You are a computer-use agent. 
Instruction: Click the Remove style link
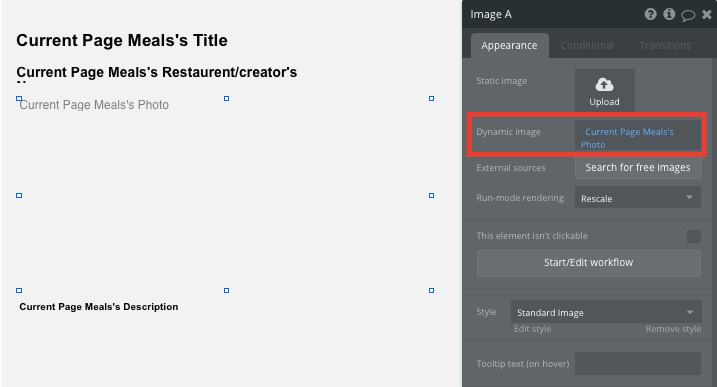tap(673, 329)
